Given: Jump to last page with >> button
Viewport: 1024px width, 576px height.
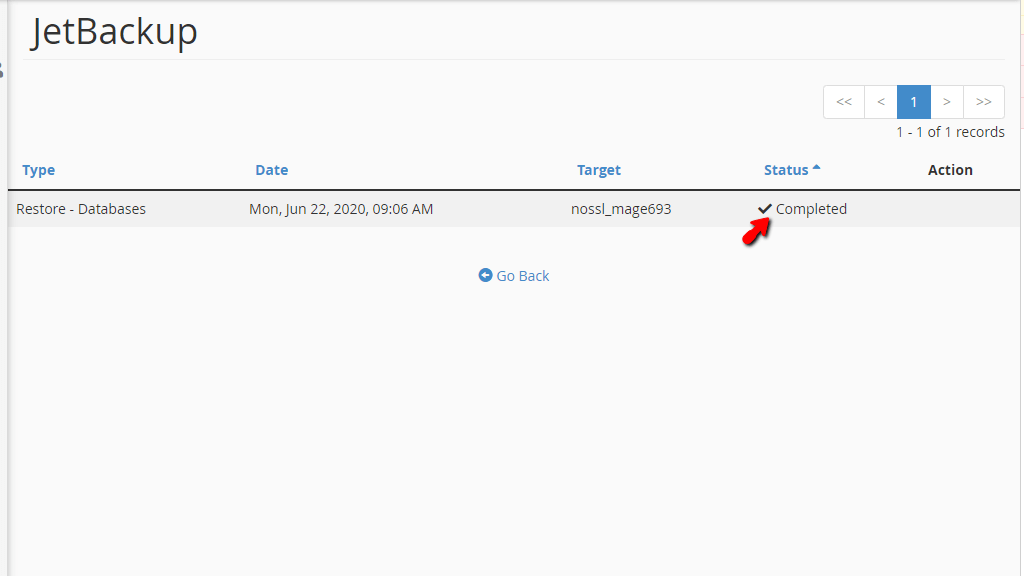Looking at the screenshot, I should (984, 102).
